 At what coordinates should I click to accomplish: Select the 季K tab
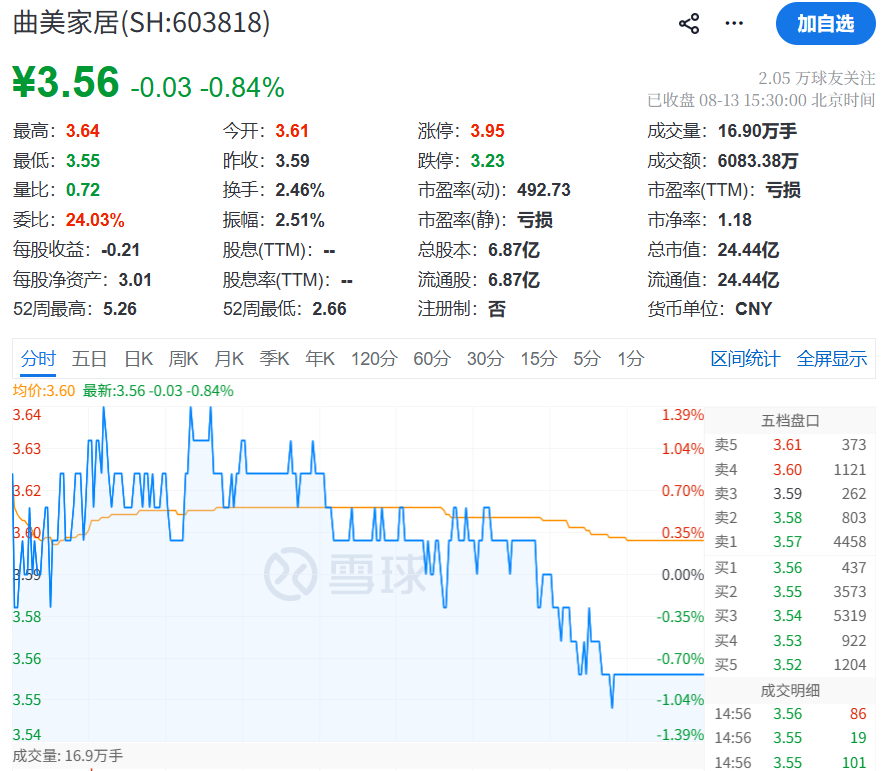[274, 358]
